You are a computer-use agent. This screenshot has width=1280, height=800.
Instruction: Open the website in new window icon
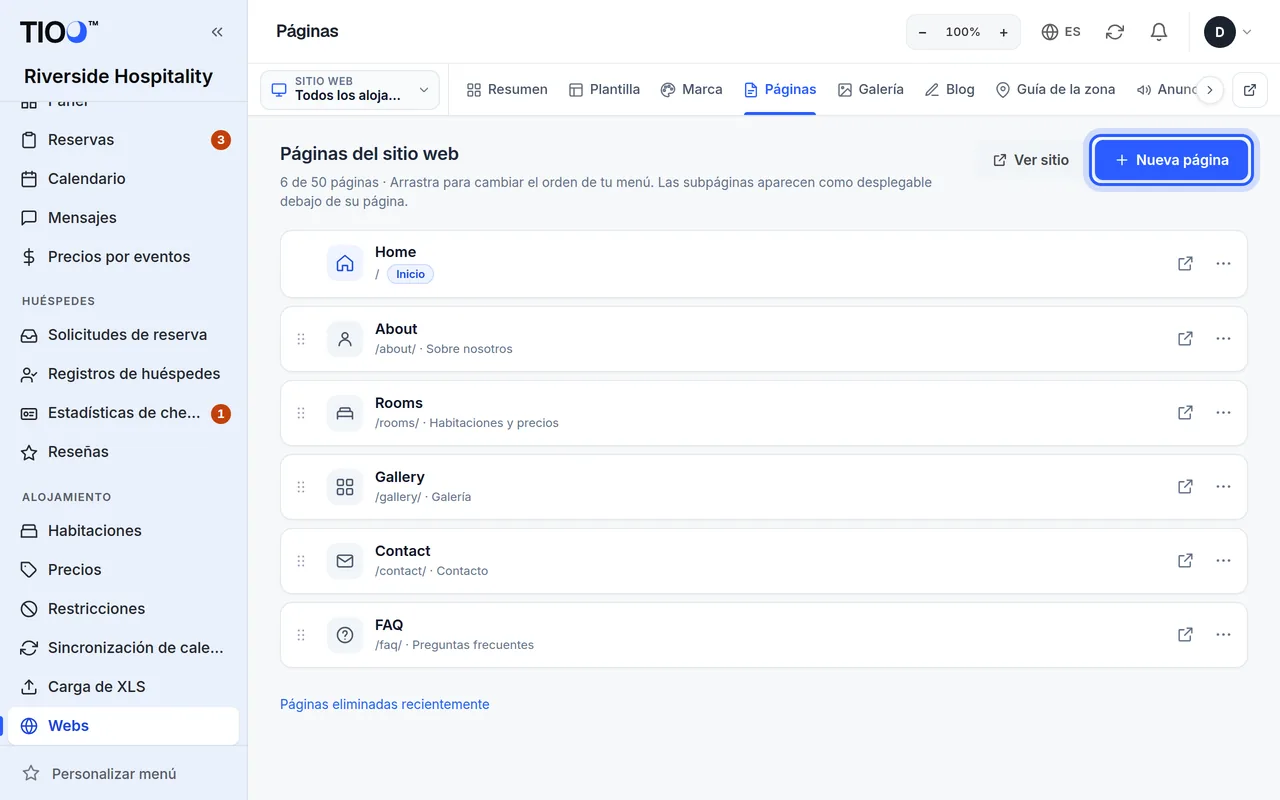pyautogui.click(x=1250, y=90)
